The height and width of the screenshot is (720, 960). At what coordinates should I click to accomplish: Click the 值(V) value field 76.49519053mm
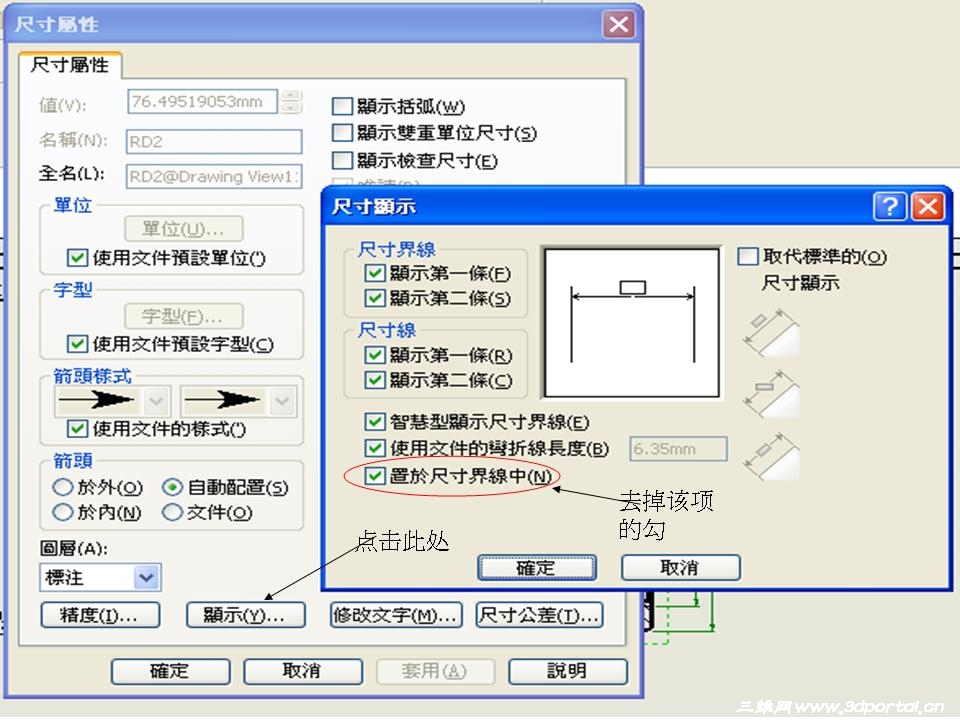[202, 102]
